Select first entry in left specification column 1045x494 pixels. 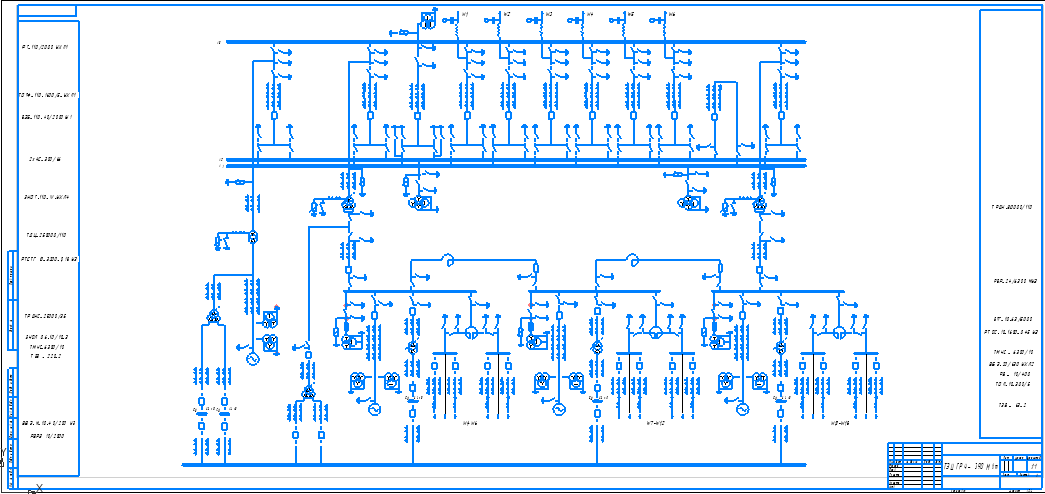(50, 47)
